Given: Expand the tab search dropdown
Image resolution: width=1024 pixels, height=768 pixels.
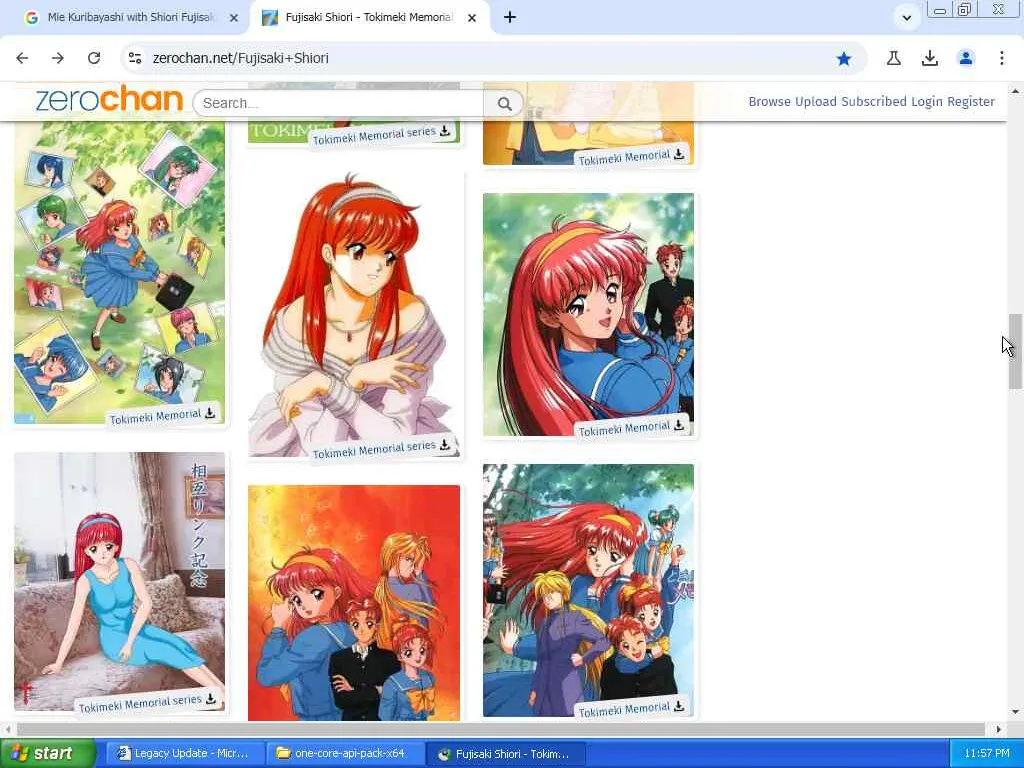Looking at the screenshot, I should point(906,18).
